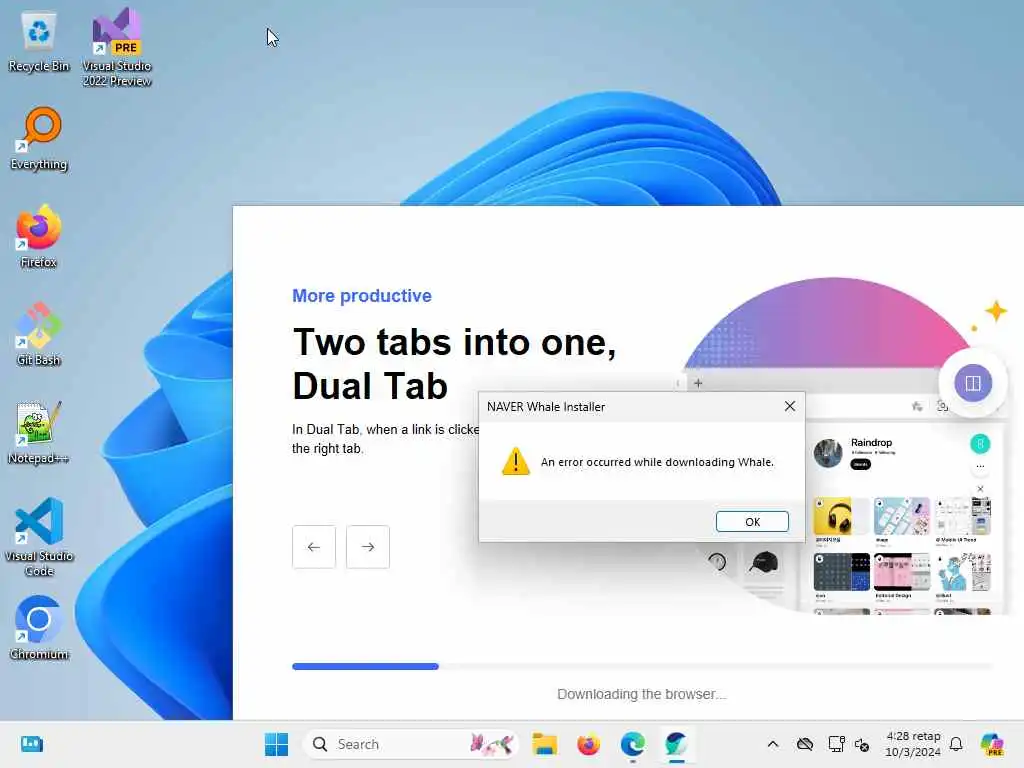The height and width of the screenshot is (768, 1024).
Task: Expand the hidden system tray icons chevron
Action: tap(773, 744)
